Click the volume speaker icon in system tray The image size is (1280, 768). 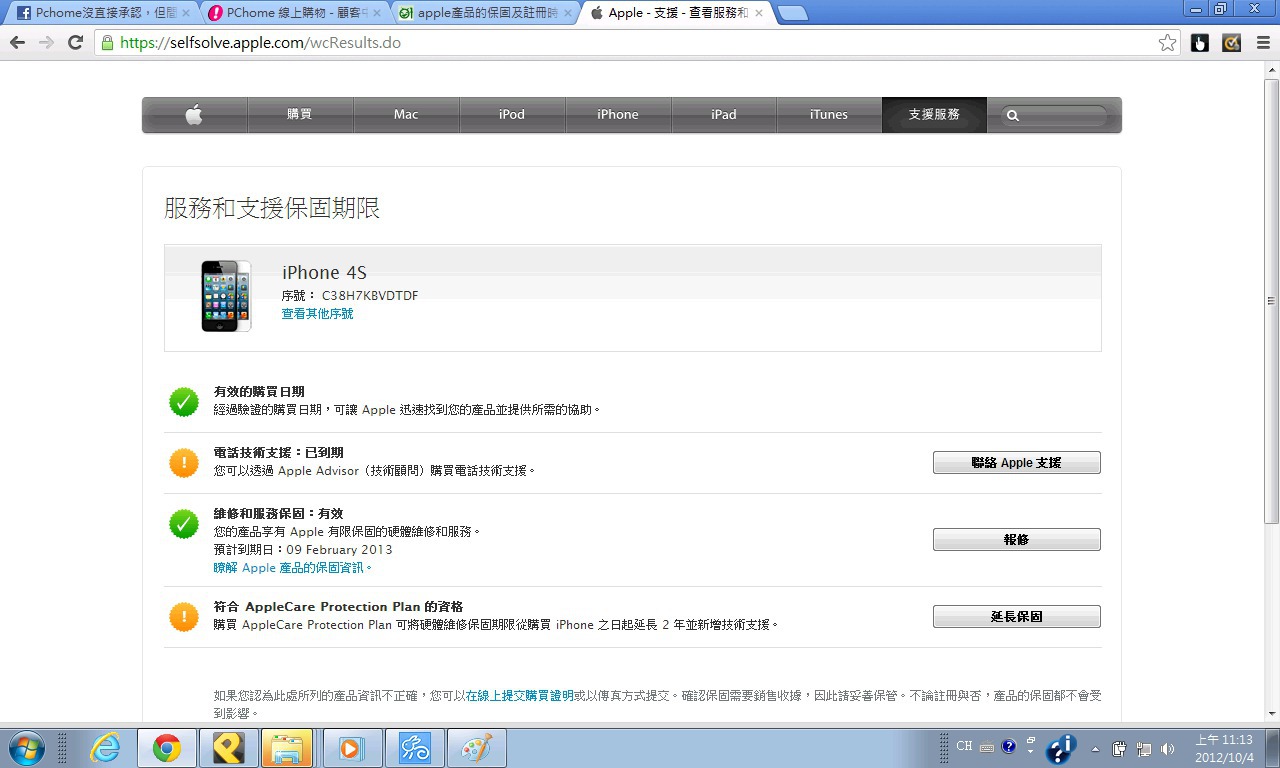coord(1168,748)
